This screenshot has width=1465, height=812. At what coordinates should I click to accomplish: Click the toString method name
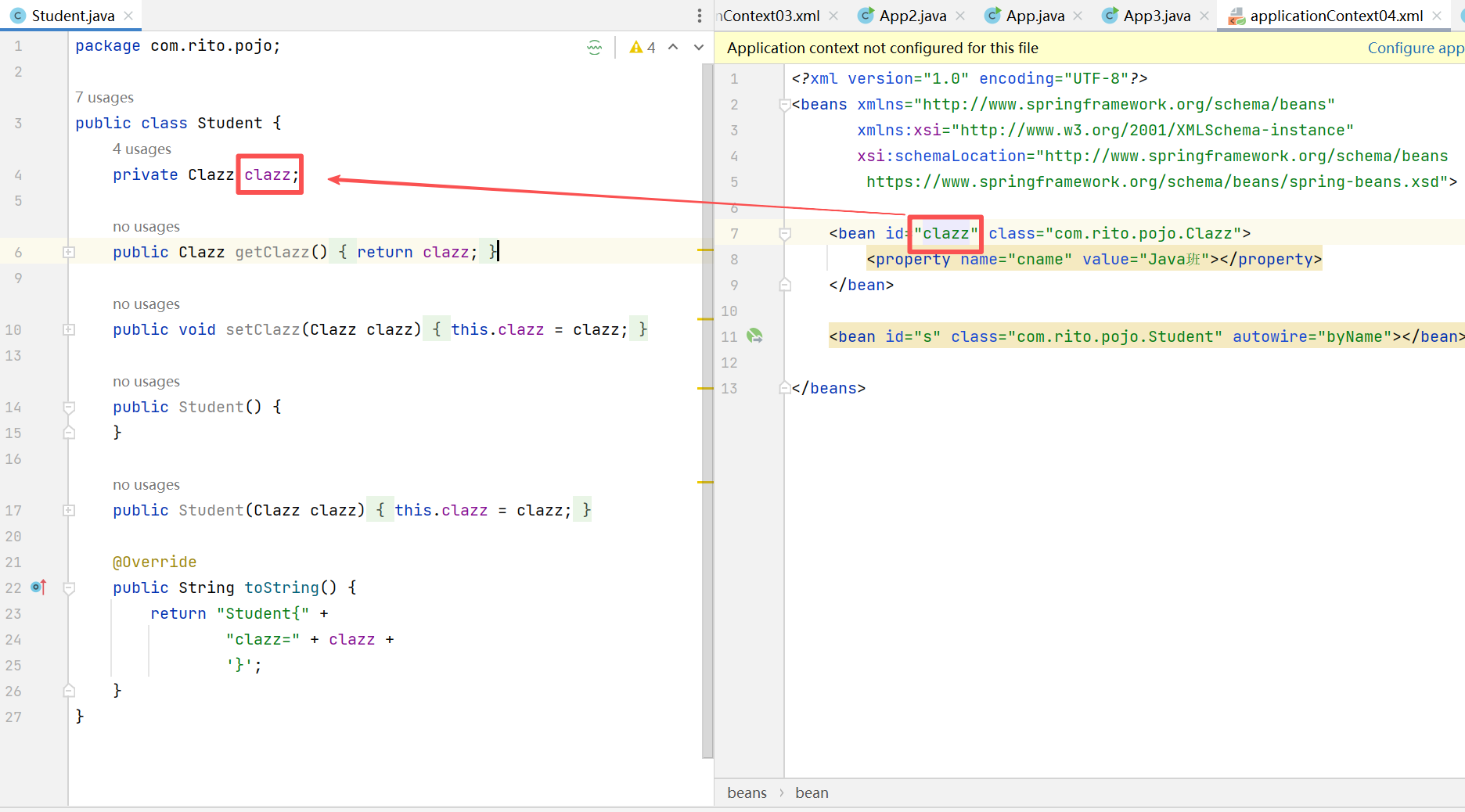pos(281,587)
